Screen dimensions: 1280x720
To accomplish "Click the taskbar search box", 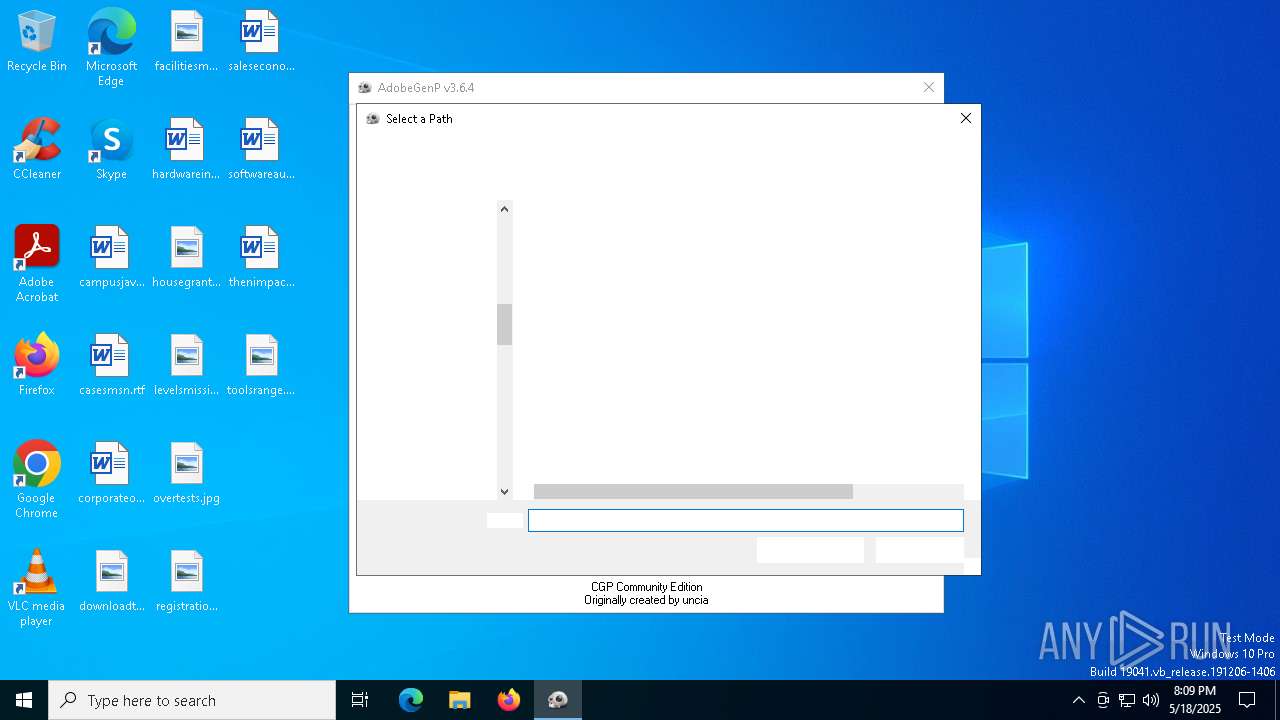I will pyautogui.click(x=192, y=700).
